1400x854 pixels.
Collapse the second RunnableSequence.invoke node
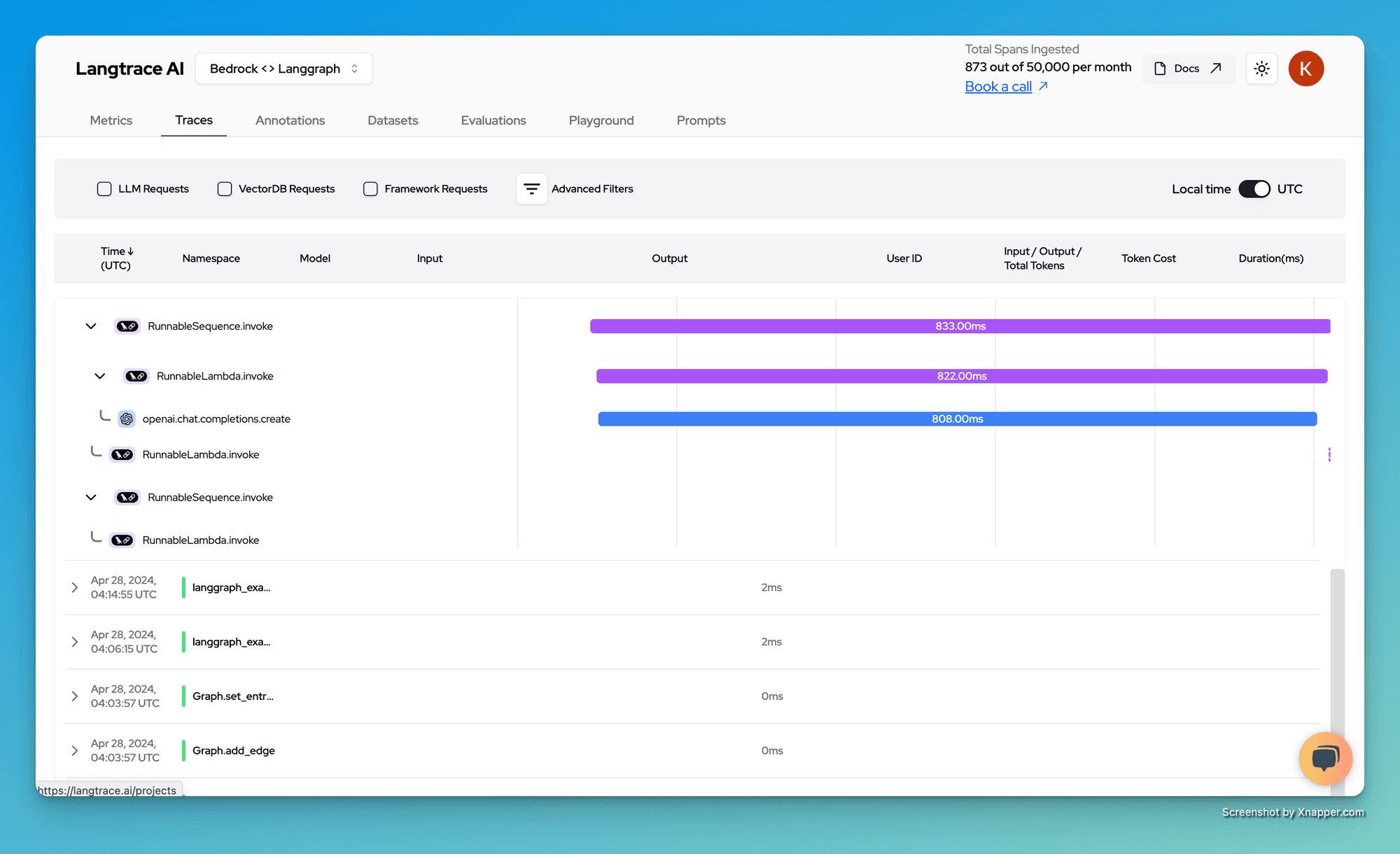(91, 498)
